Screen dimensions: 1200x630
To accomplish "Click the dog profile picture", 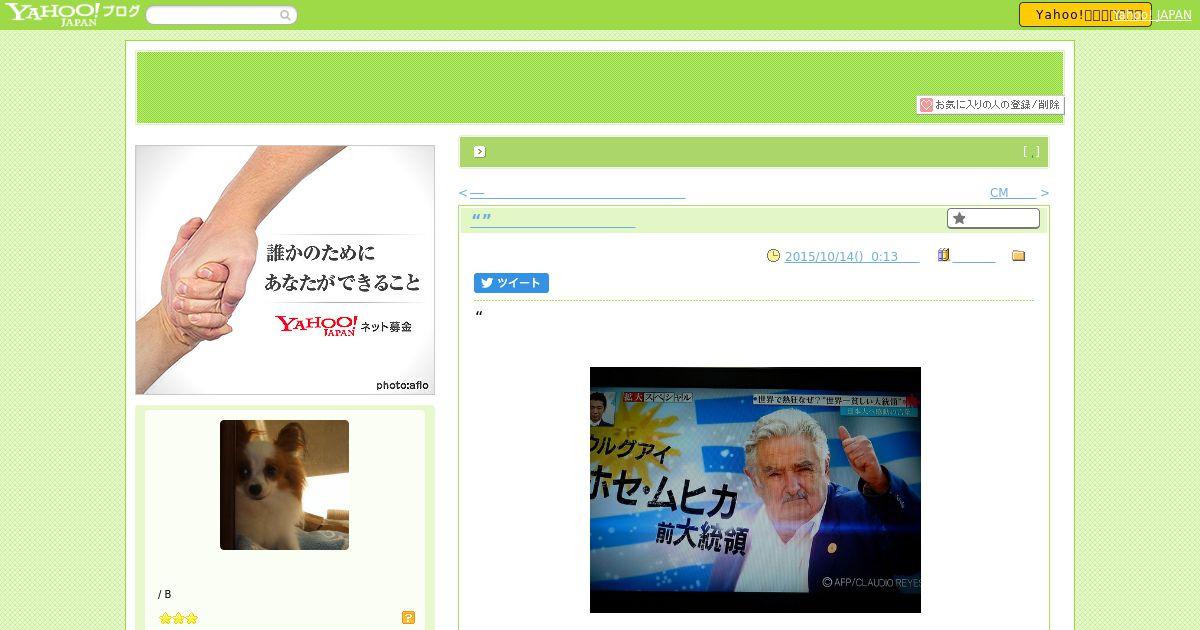I will click(284, 485).
